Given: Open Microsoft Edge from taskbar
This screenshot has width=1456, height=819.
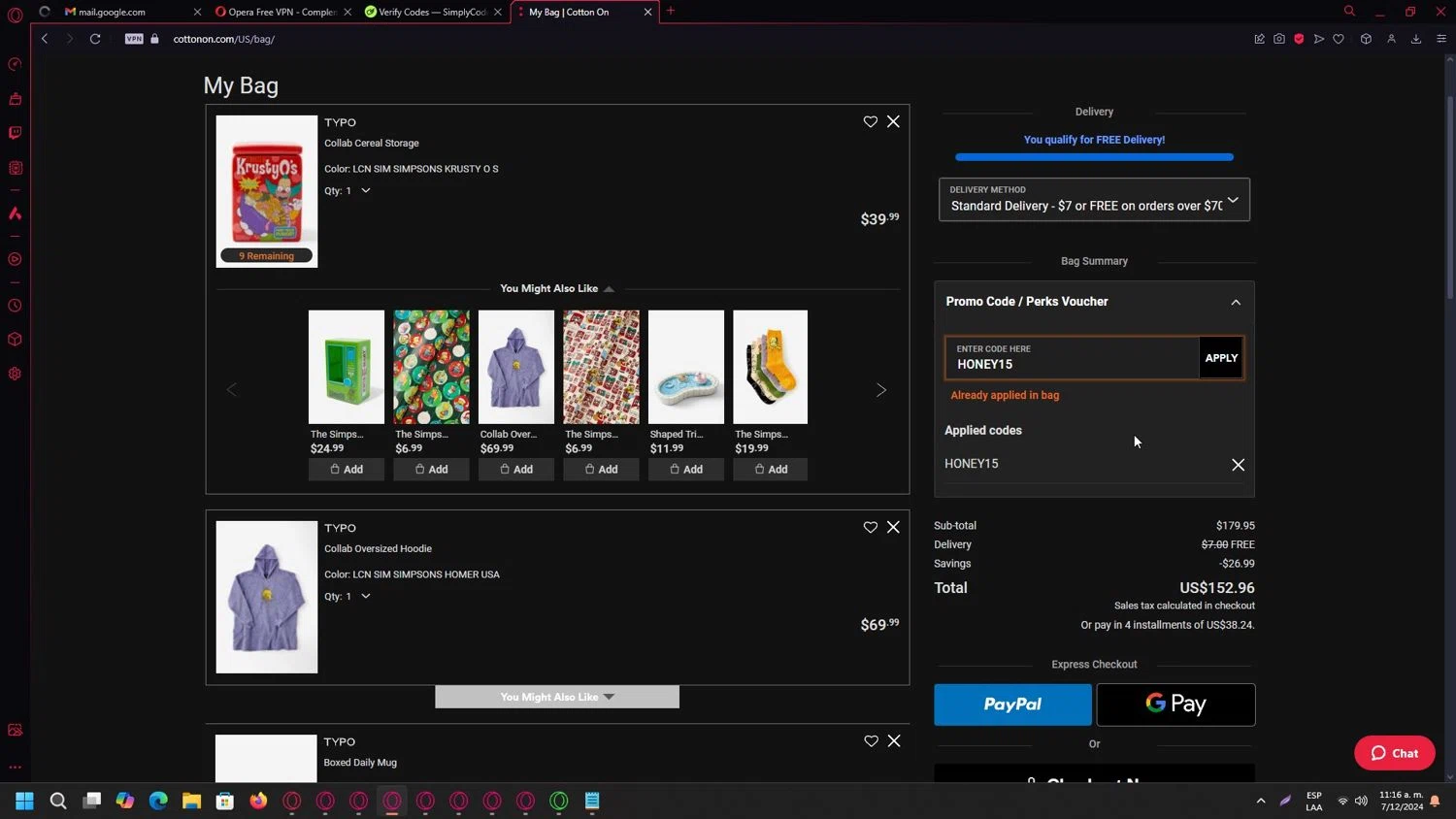Looking at the screenshot, I should (158, 801).
